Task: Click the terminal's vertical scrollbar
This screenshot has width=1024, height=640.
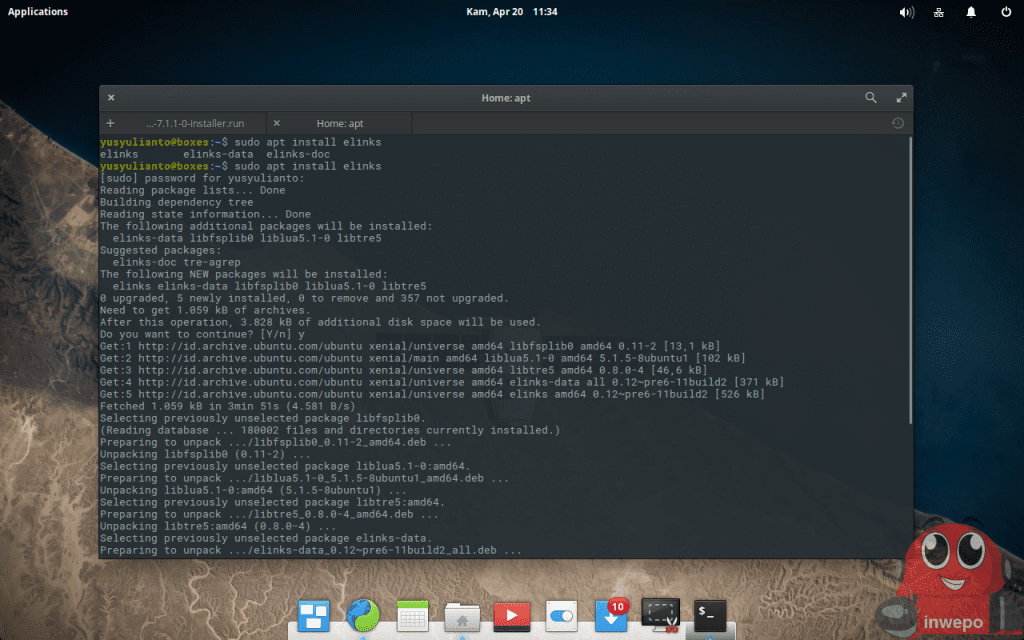Action: [x=909, y=280]
